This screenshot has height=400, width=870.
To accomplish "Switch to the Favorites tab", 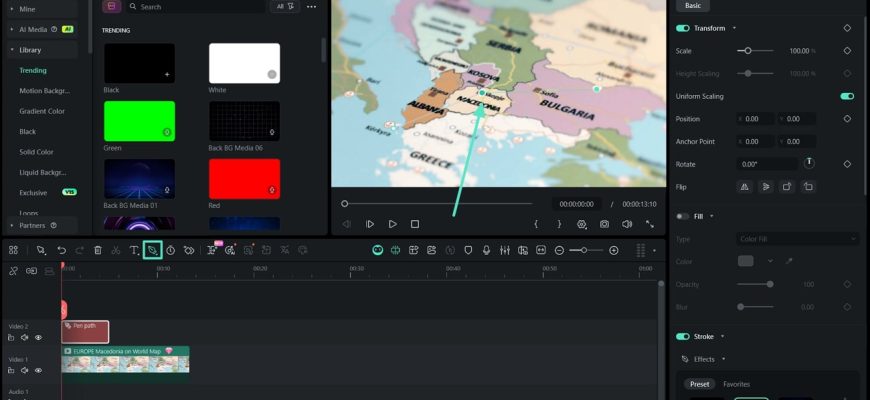I will [x=736, y=384].
